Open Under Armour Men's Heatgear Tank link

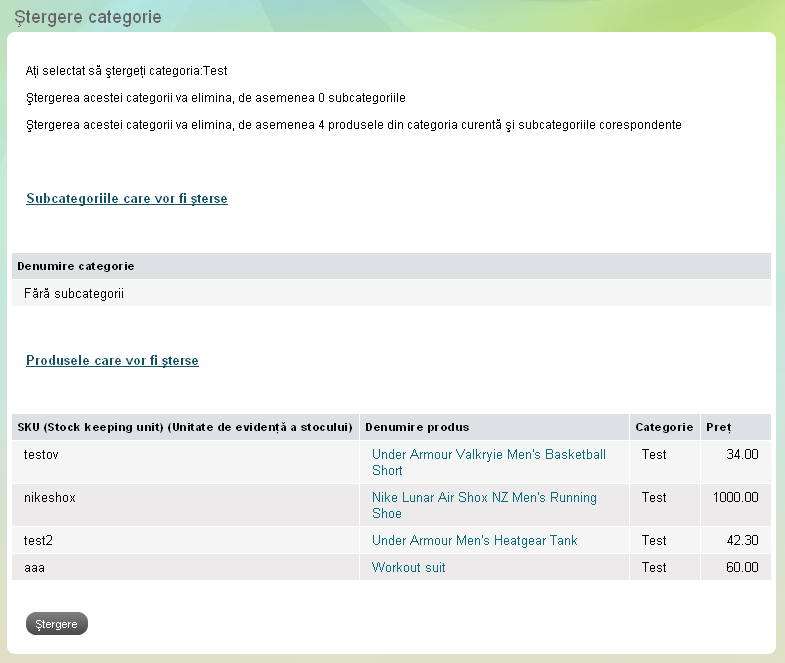474,541
